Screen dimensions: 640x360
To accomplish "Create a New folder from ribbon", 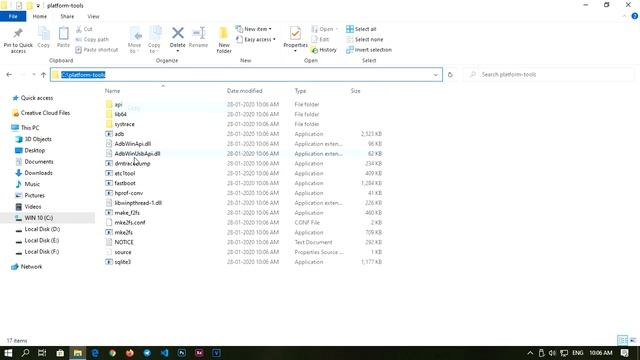I will click(224, 40).
